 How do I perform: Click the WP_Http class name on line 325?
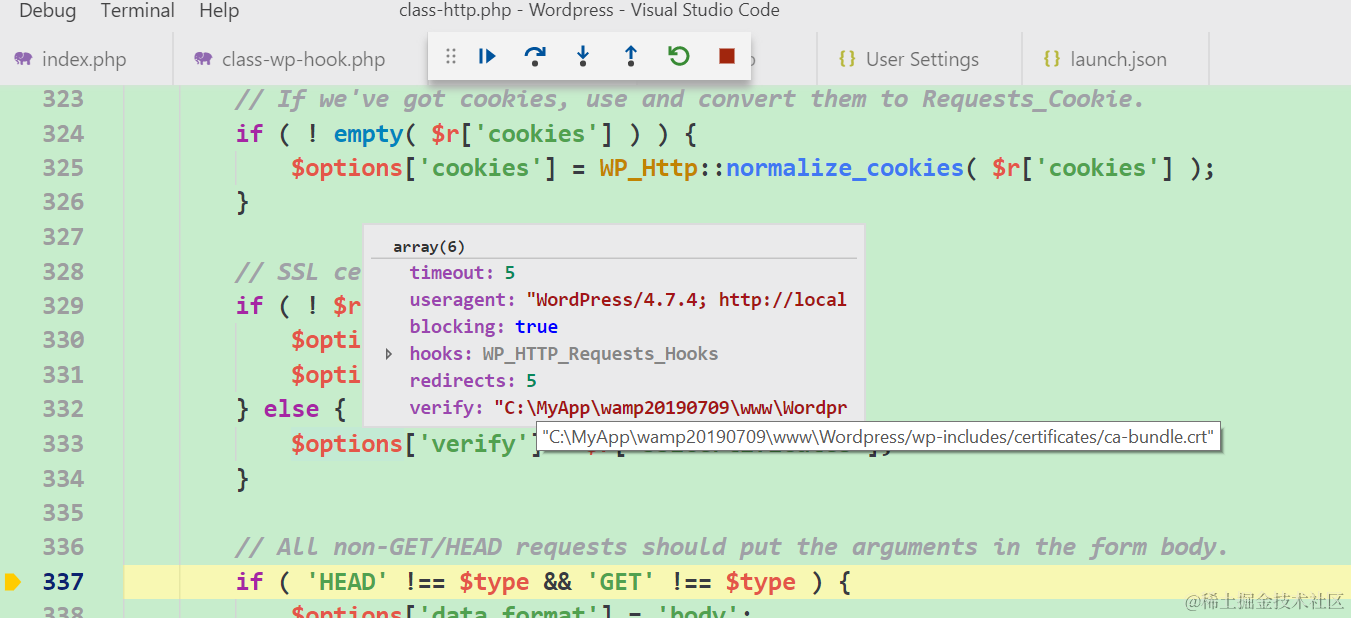click(648, 168)
